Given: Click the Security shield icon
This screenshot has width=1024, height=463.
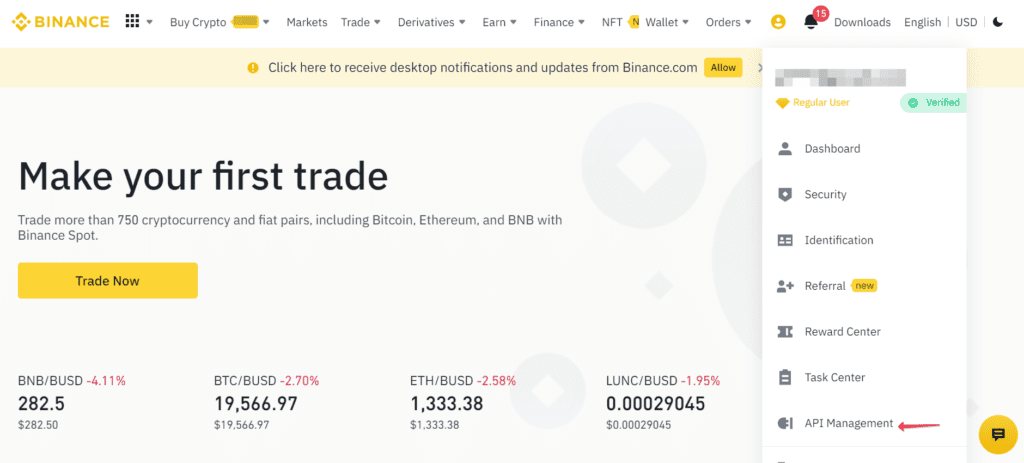Looking at the screenshot, I should point(784,194).
